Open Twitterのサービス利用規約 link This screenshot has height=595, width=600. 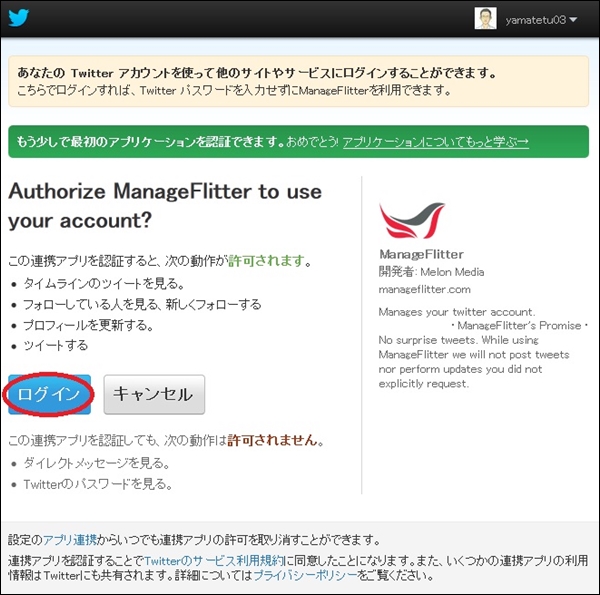click(214, 561)
